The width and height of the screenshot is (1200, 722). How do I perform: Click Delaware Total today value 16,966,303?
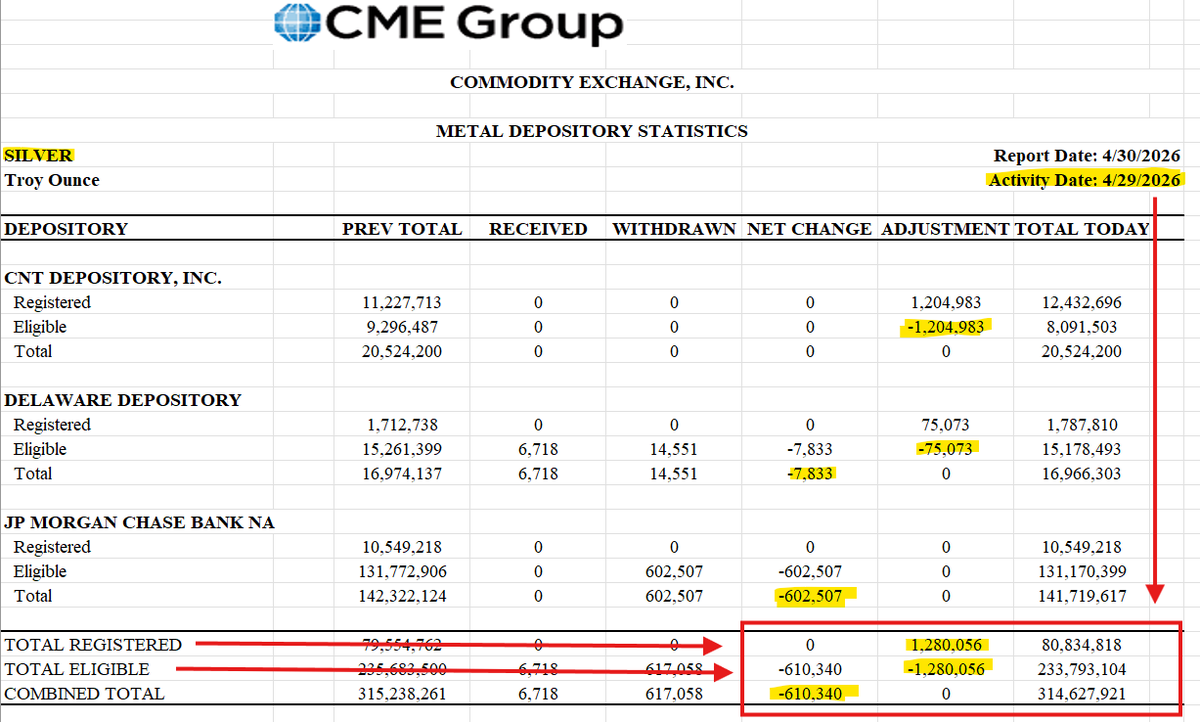tap(1081, 473)
